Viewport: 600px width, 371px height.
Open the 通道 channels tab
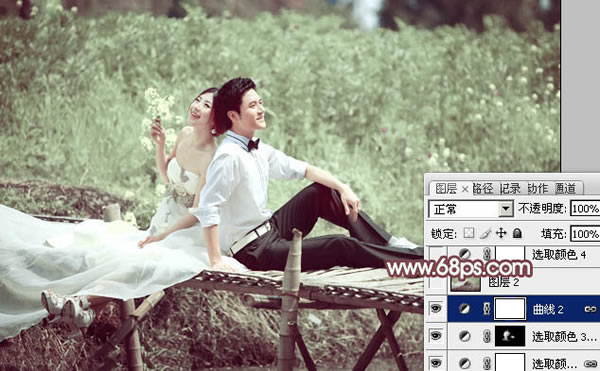pyautogui.click(x=566, y=189)
